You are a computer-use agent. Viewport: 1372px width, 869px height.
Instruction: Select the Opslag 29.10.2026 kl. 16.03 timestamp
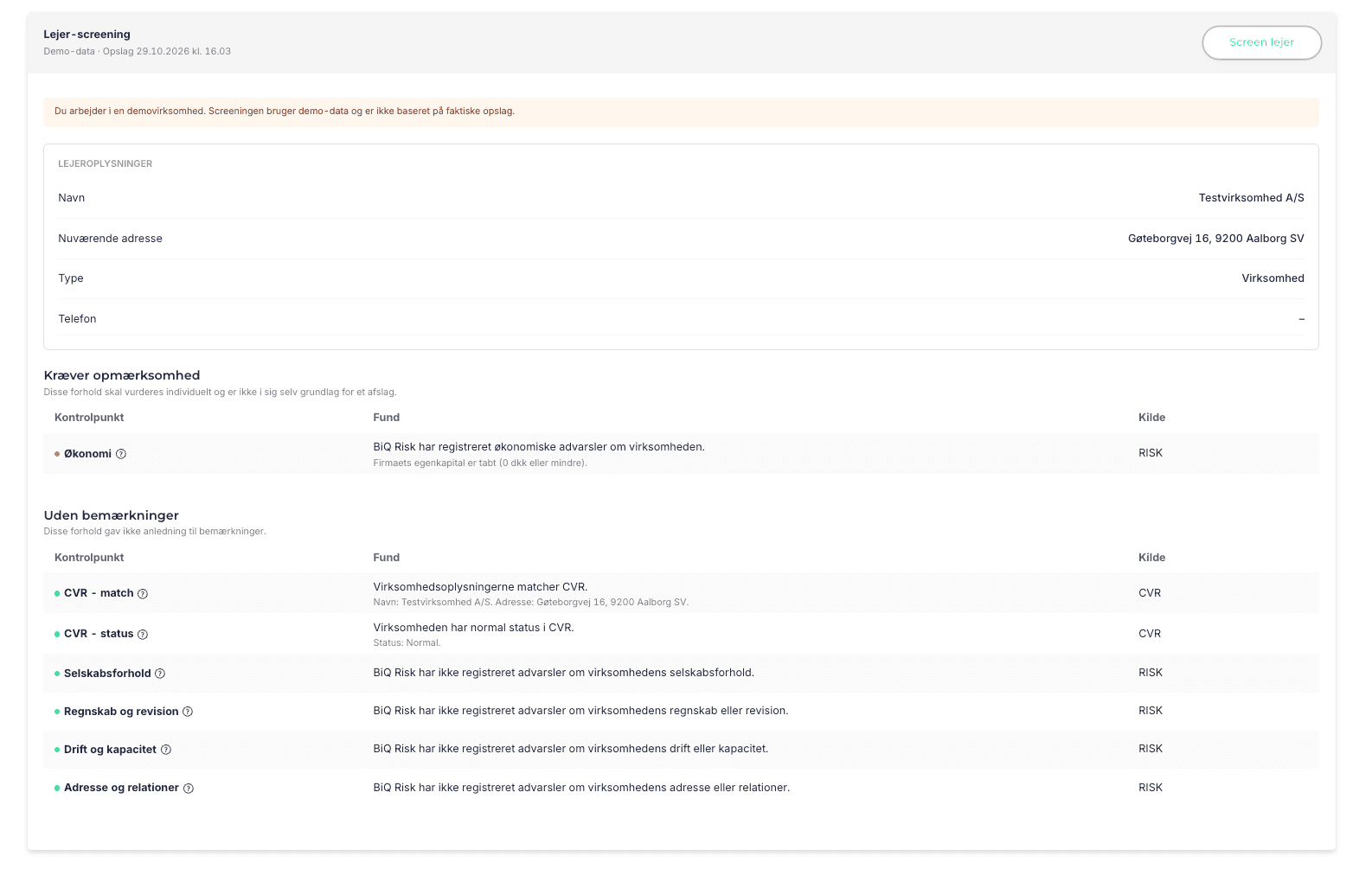167,52
